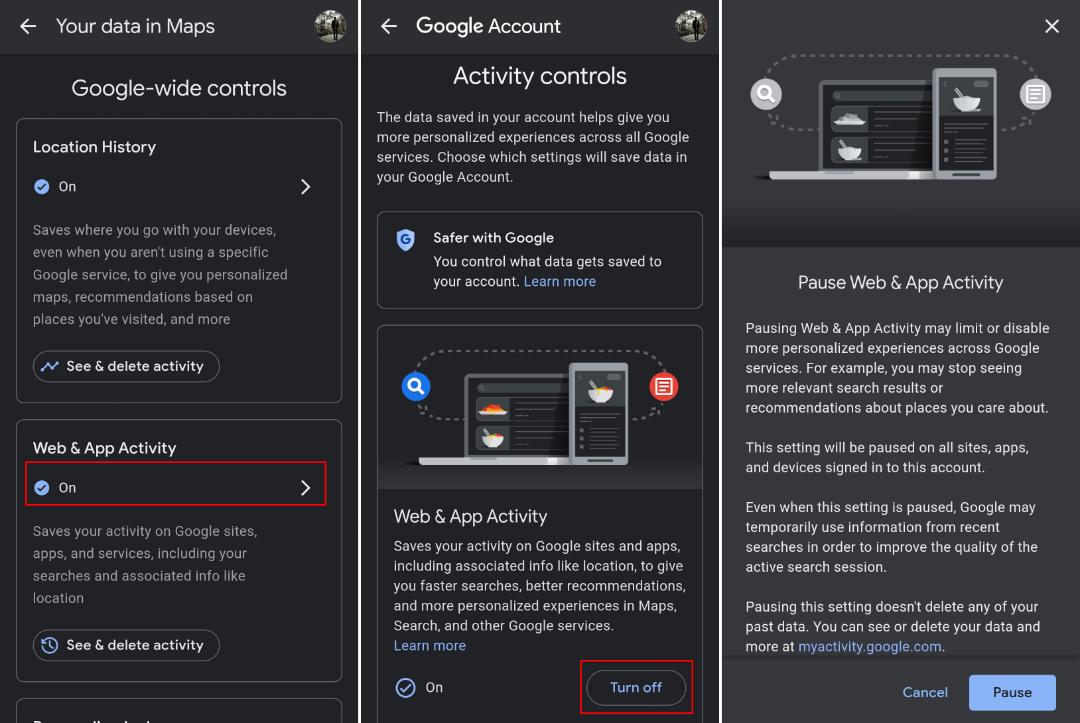Viewport: 1080px width, 723px height.
Task: Expand Location History chevron arrow
Action: [x=306, y=187]
